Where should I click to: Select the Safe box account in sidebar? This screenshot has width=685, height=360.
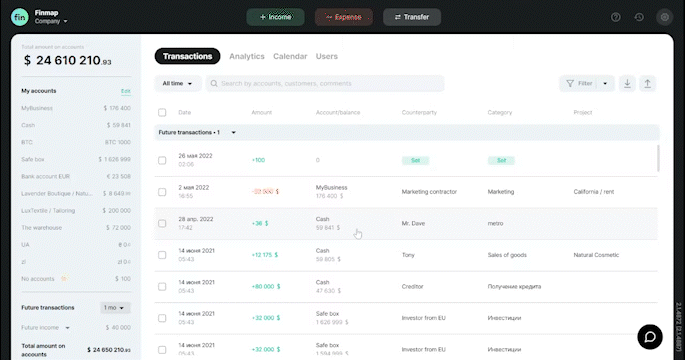point(76,159)
